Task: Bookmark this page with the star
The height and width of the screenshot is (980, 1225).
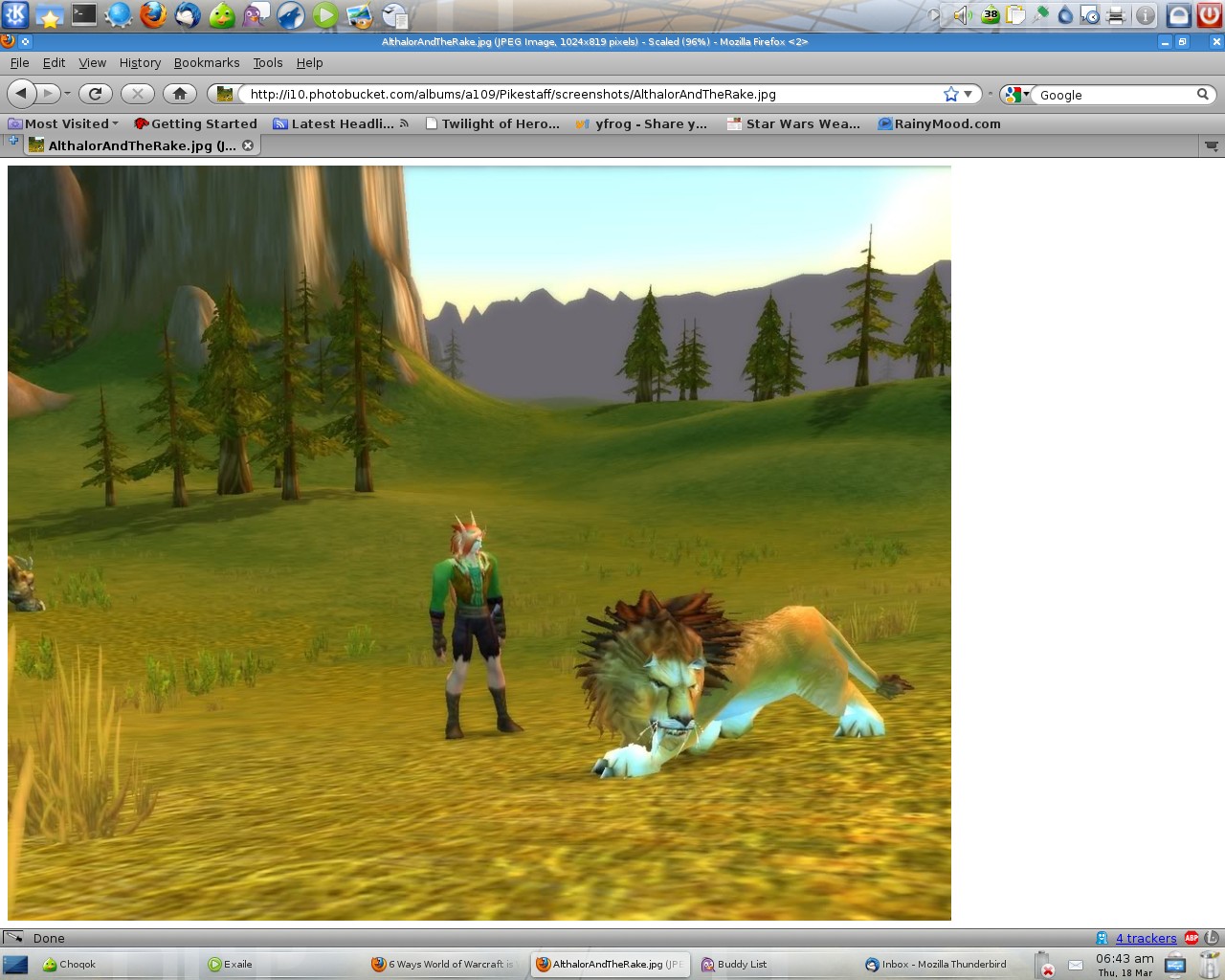Action: point(950,94)
